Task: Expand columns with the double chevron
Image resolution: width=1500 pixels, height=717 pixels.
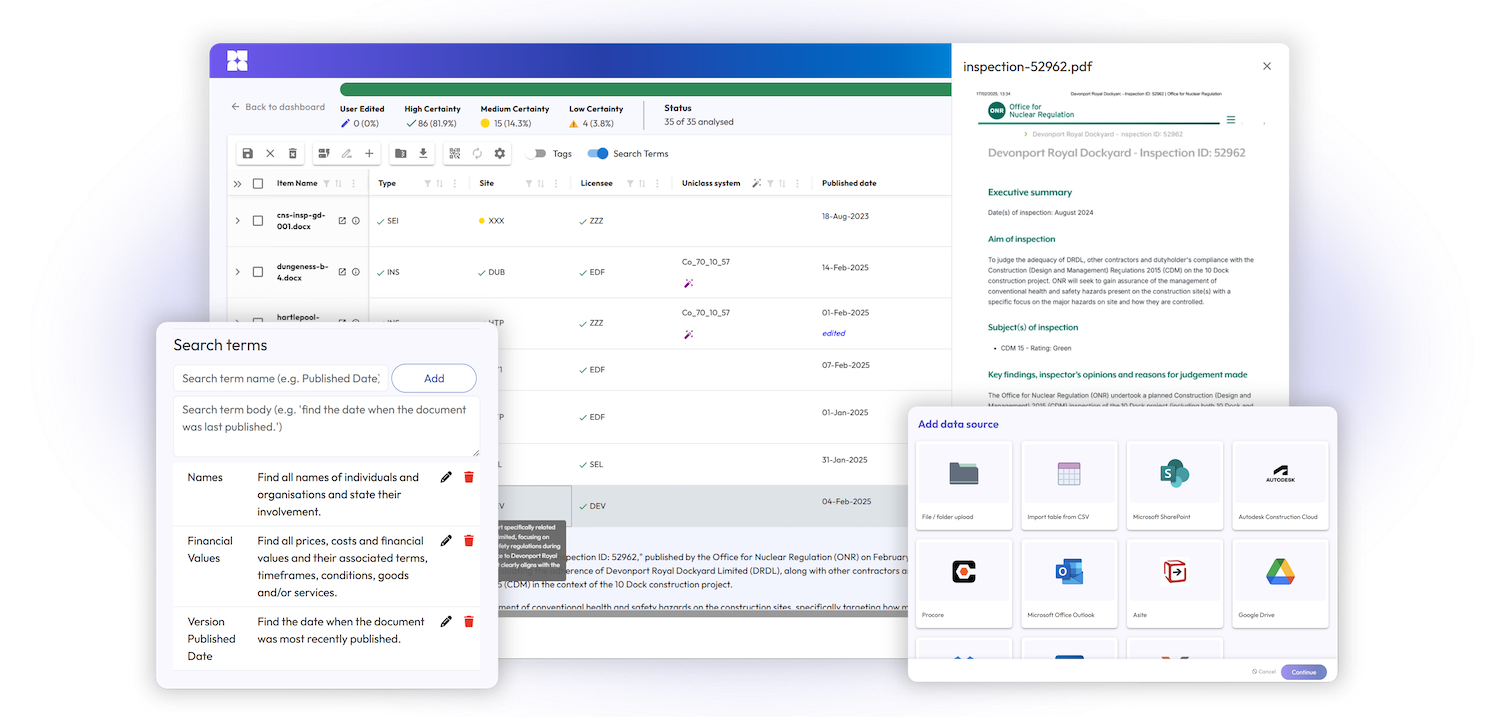Action: 237,184
